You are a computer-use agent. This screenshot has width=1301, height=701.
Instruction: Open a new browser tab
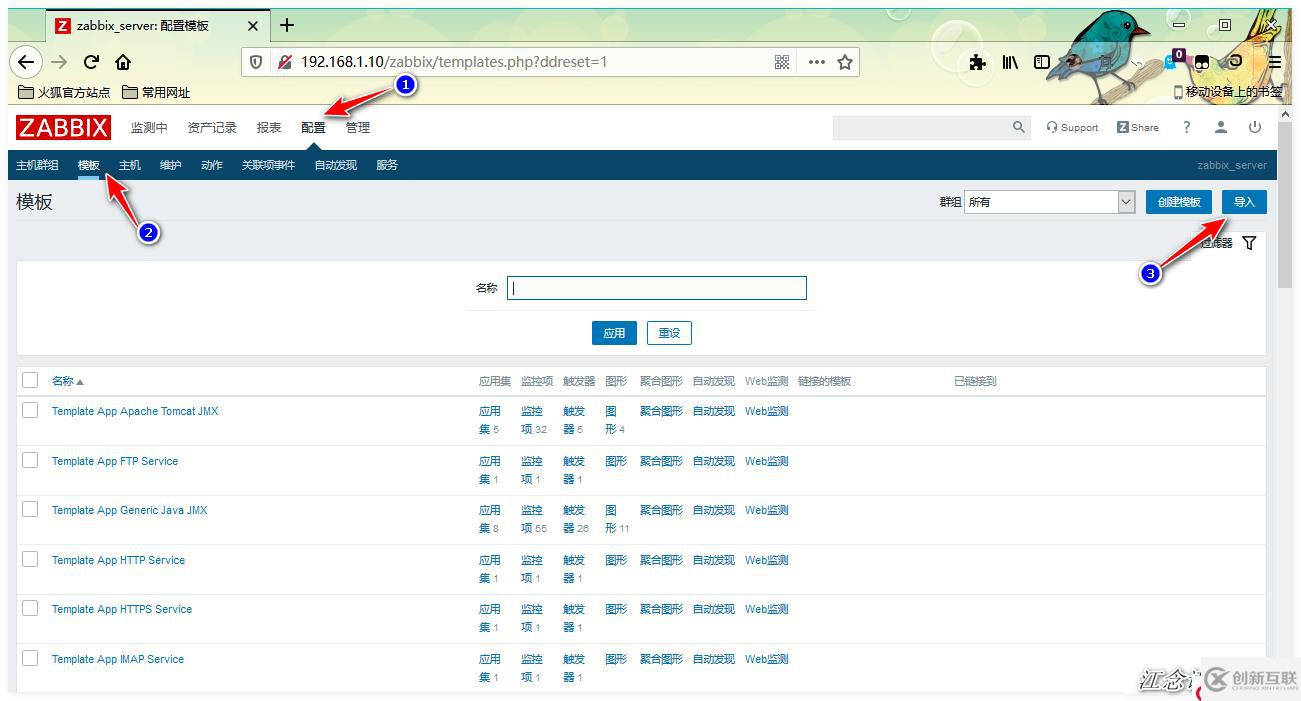point(287,25)
